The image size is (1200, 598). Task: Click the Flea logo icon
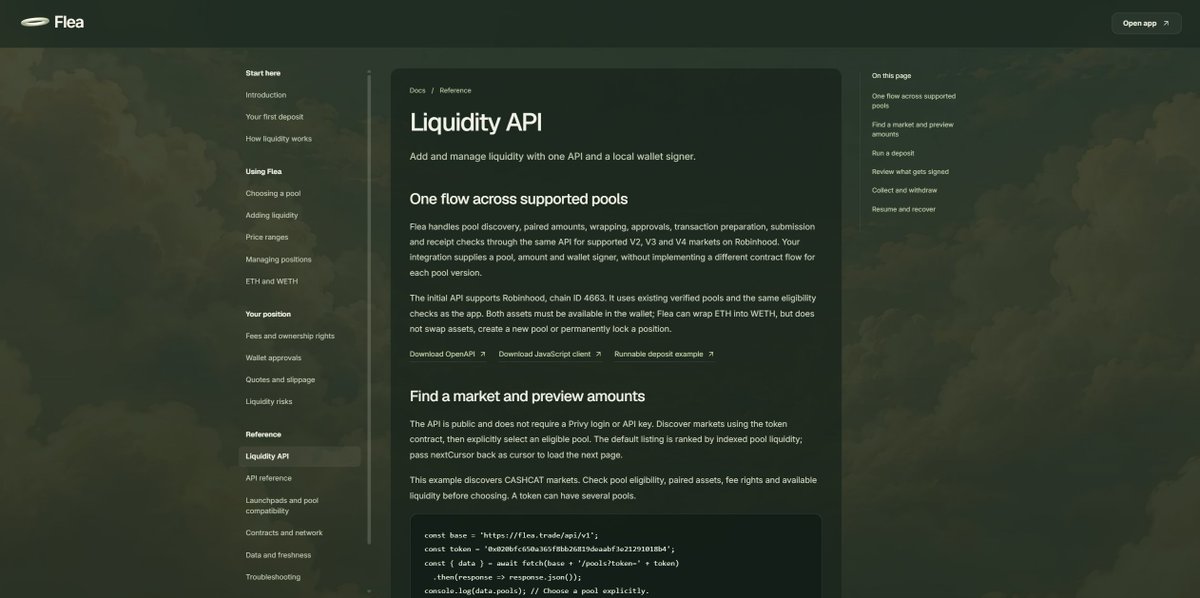tap(35, 22)
